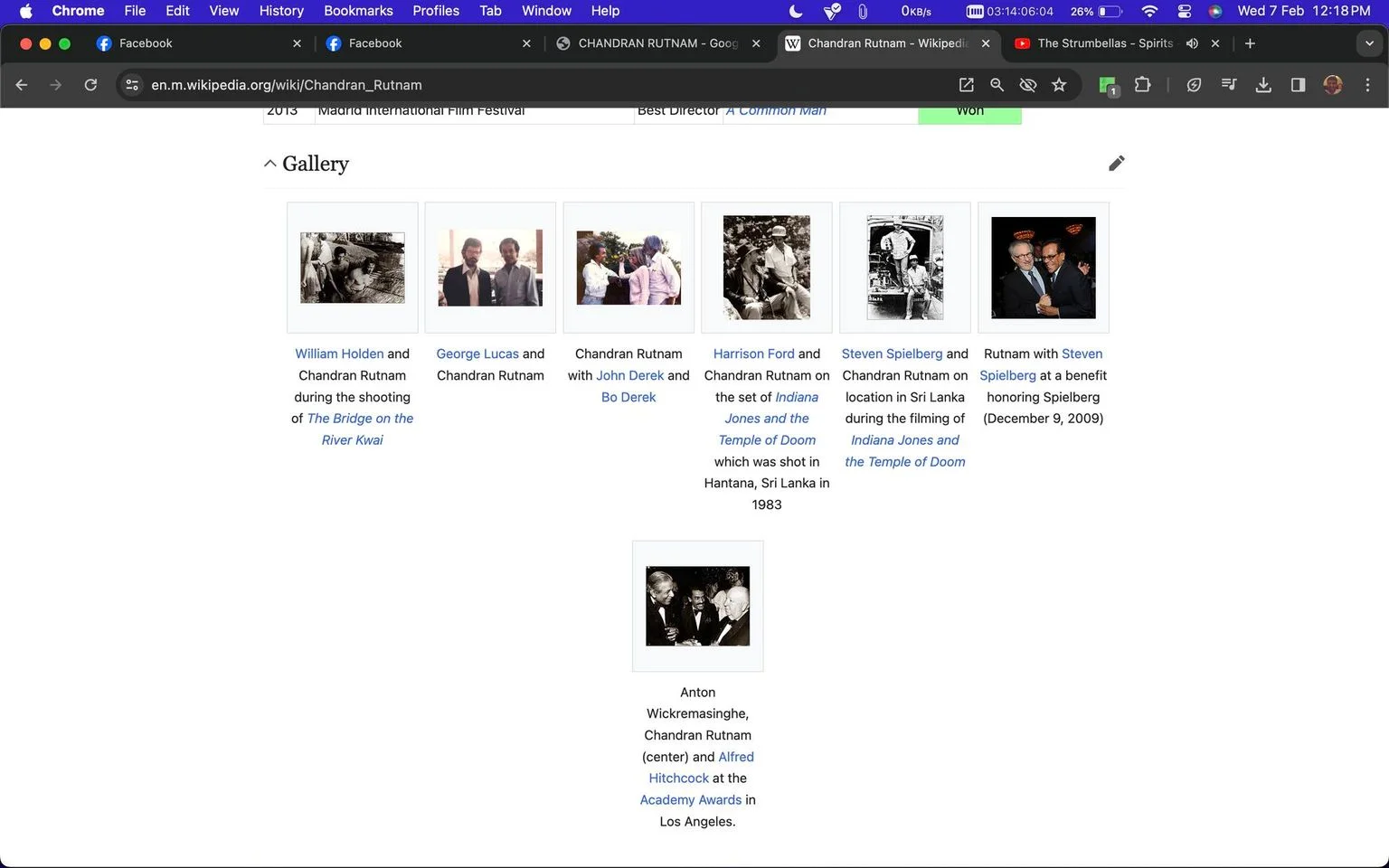Click the crossed-eye tracking protection icon
Image resolution: width=1389 pixels, height=868 pixels.
[x=1027, y=85]
